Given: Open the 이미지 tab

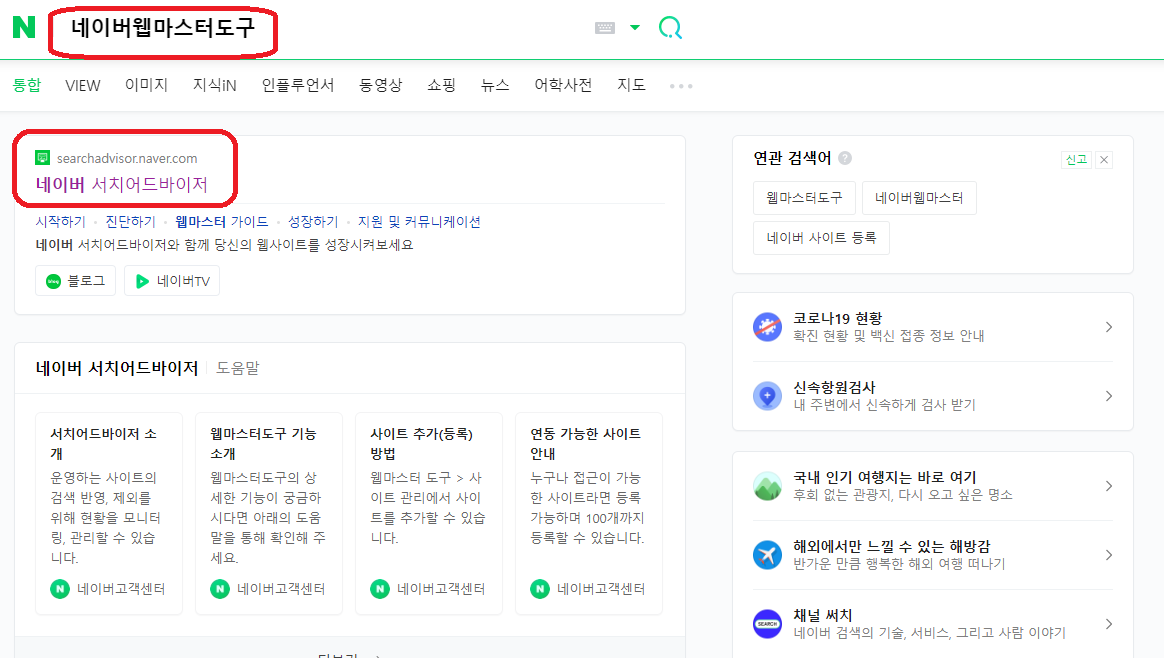Looking at the screenshot, I should [146, 85].
